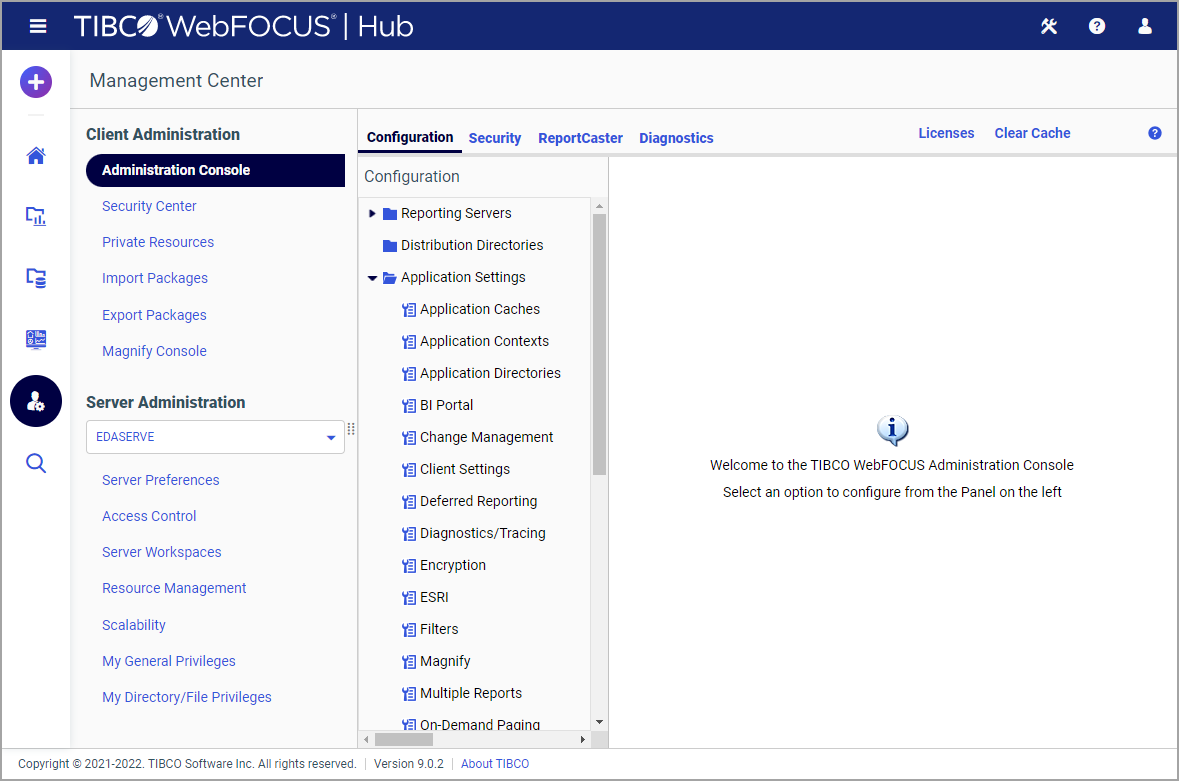Open Magnify Console
The height and width of the screenshot is (781, 1179).
click(x=154, y=351)
